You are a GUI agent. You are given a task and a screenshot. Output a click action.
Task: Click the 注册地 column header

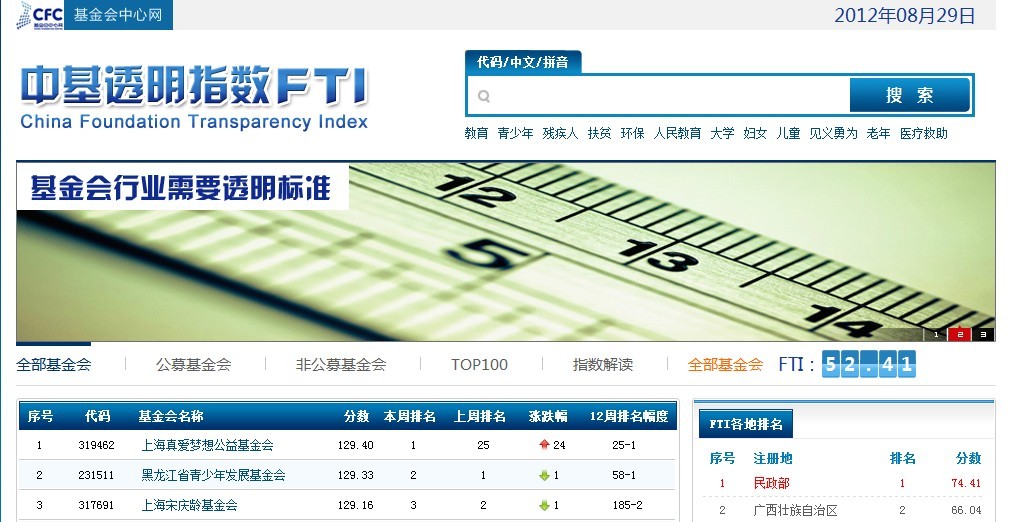click(x=773, y=458)
